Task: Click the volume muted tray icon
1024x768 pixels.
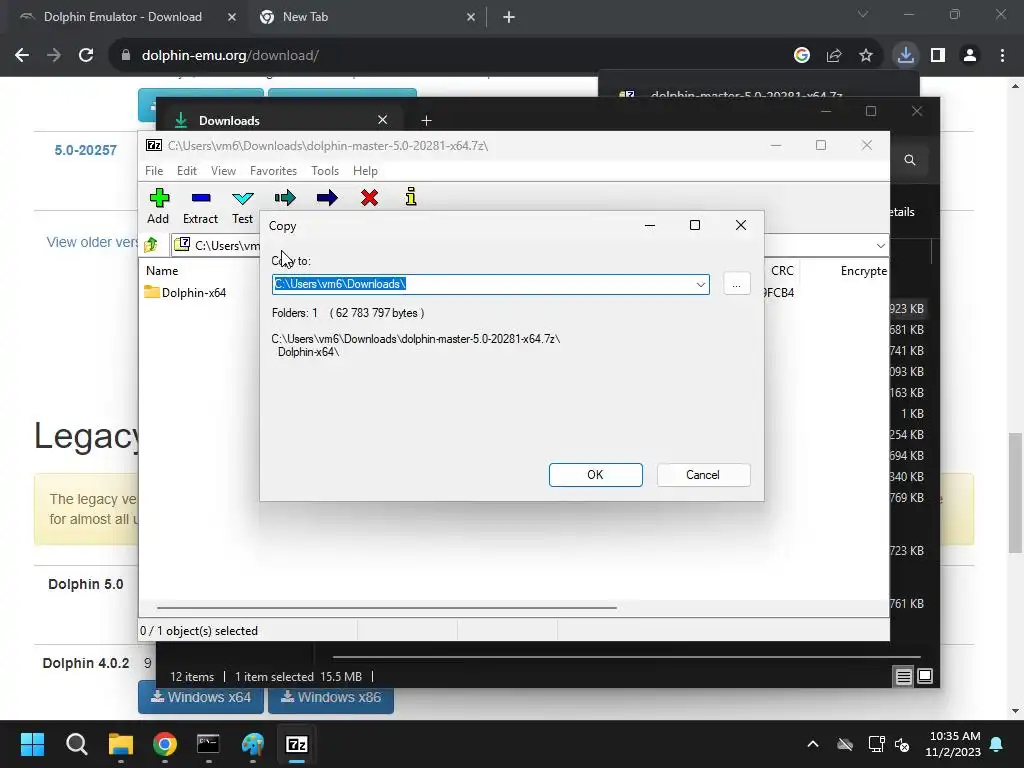Action: click(903, 744)
